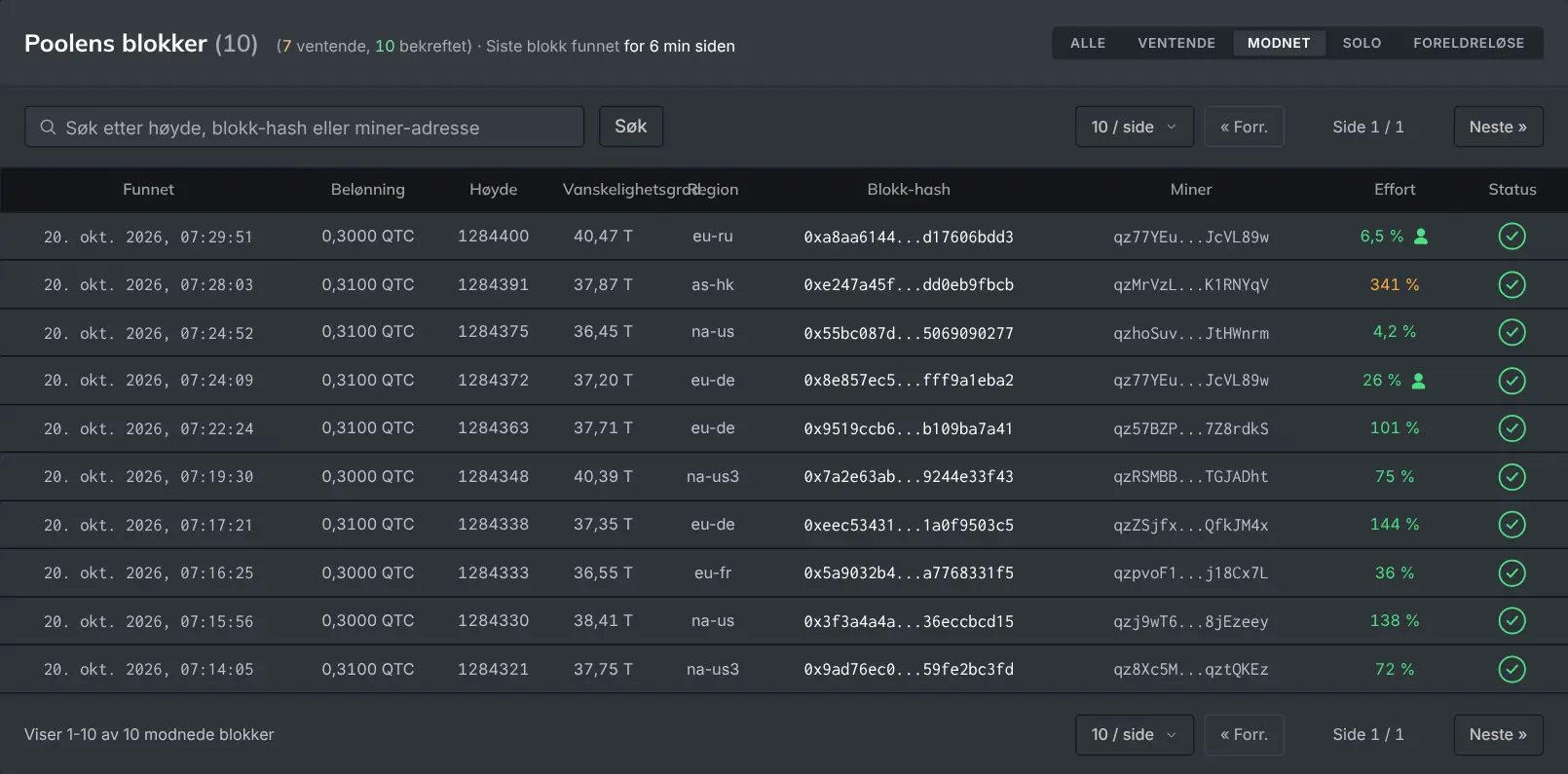Click the bottom « Forr. pagination button

[1244, 735]
